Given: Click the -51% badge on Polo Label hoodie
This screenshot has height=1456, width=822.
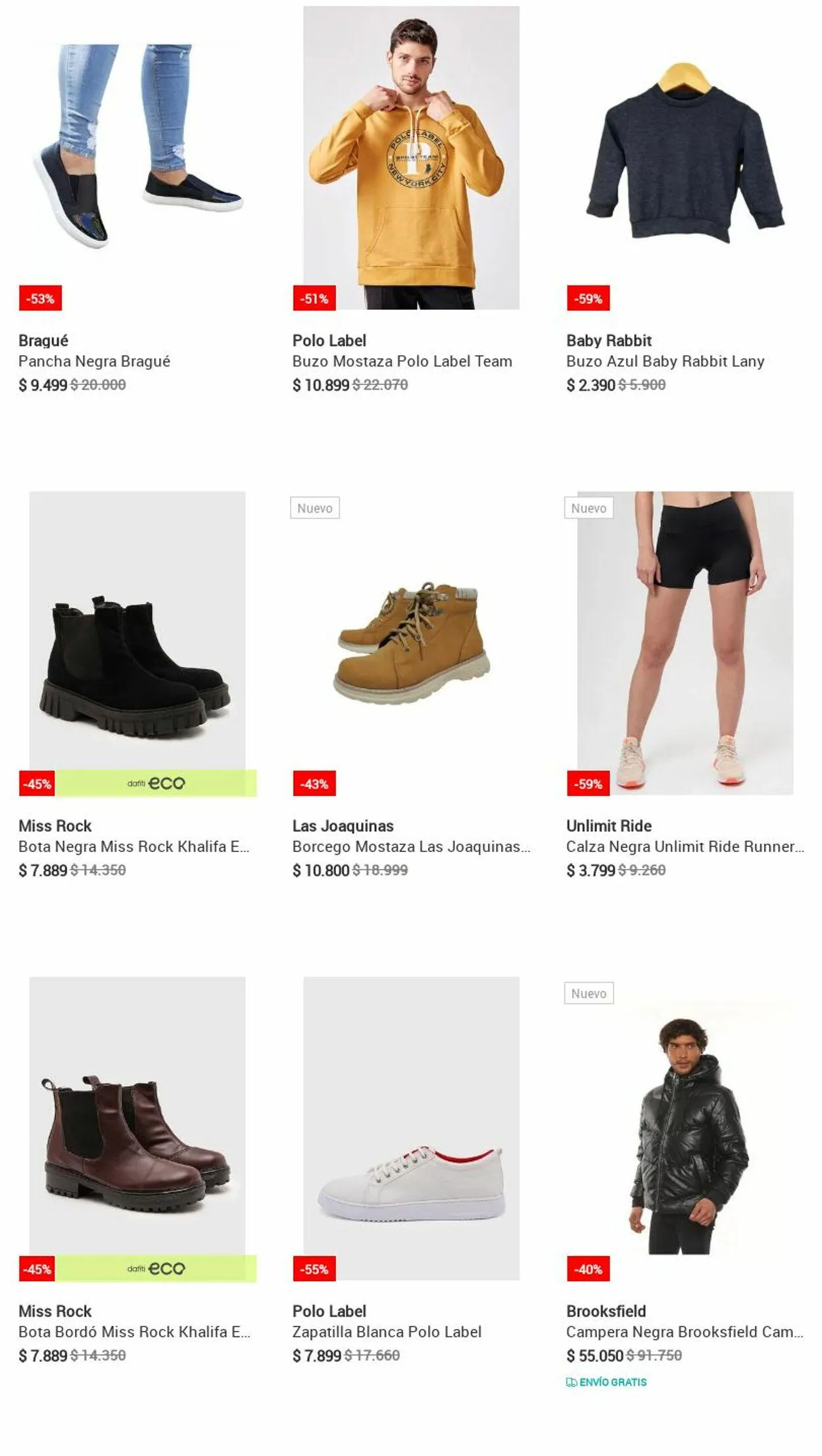Looking at the screenshot, I should pos(314,298).
